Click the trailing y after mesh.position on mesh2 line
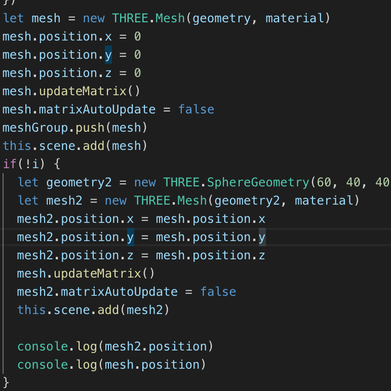Viewport: 391px width, 391px height. pyautogui.click(x=262, y=237)
